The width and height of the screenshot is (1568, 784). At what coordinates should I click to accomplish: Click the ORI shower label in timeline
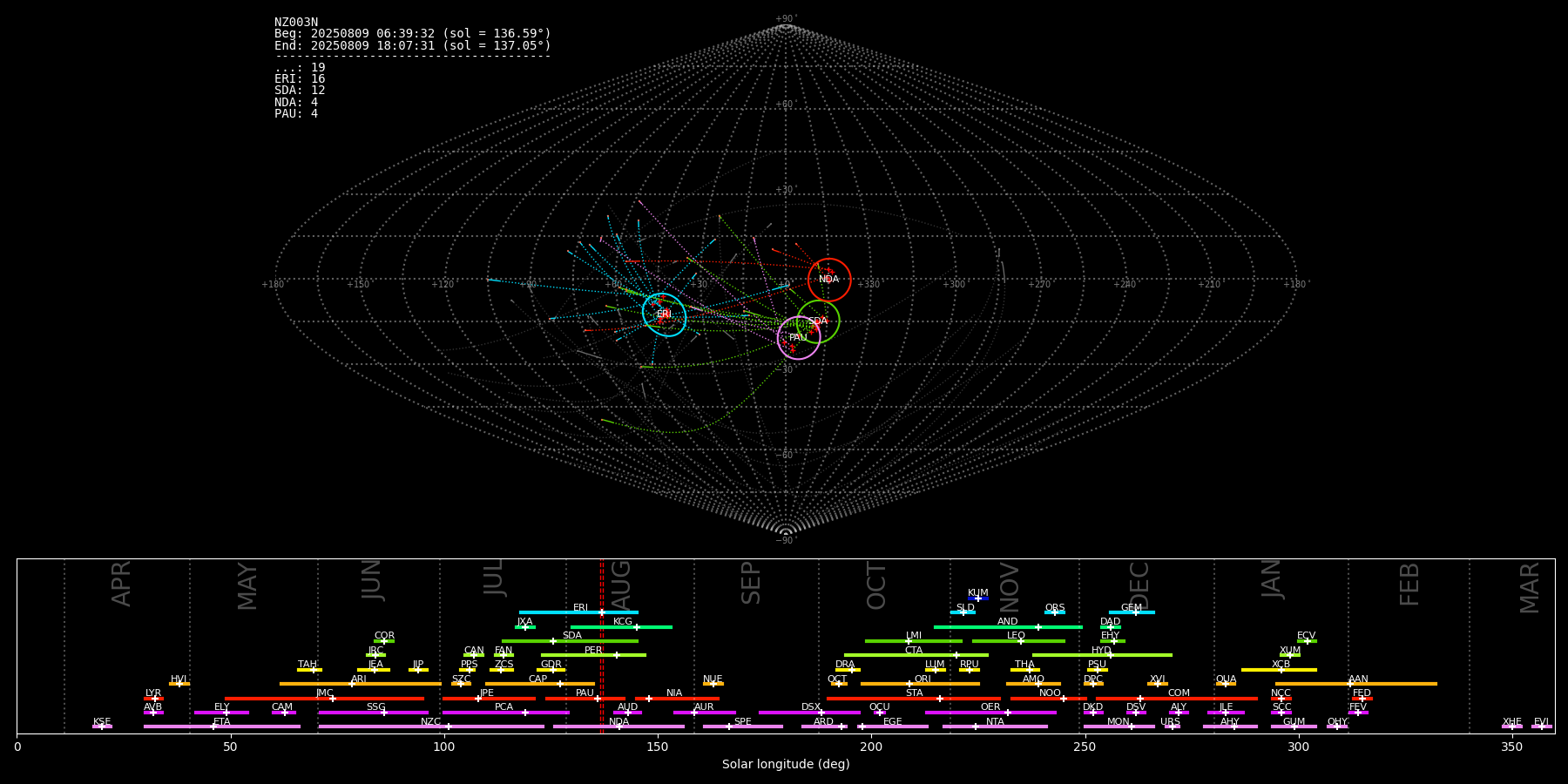(923, 679)
